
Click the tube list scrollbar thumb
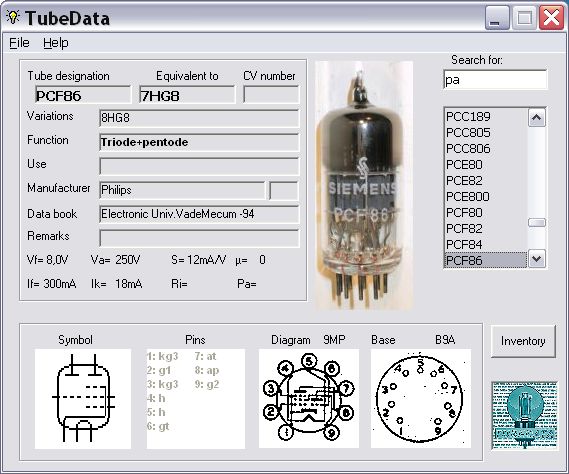537,222
